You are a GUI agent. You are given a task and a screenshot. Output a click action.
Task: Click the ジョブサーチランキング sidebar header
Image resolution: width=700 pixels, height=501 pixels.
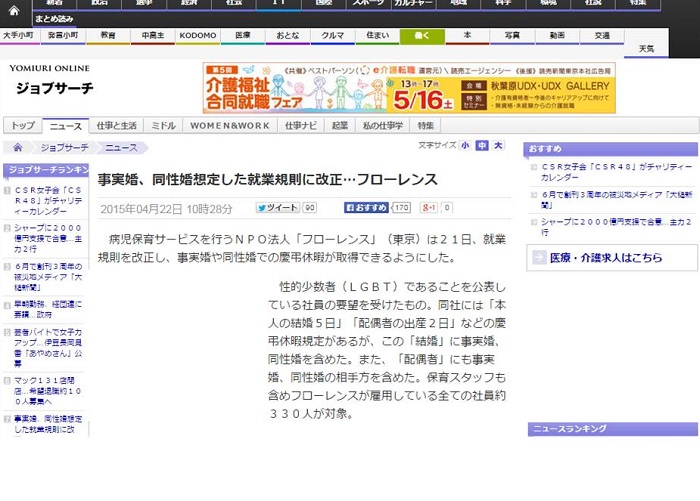[46, 170]
